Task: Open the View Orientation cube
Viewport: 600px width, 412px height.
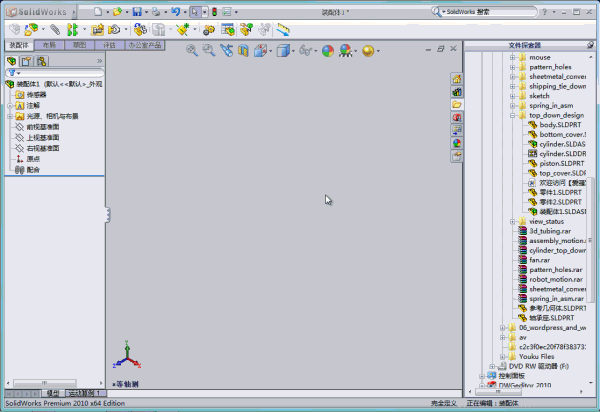Action: click(x=260, y=50)
